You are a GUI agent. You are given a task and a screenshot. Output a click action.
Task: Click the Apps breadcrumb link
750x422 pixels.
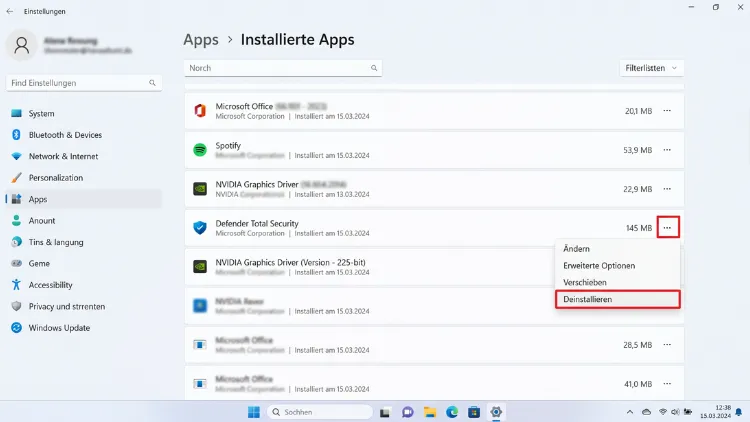[201, 40]
